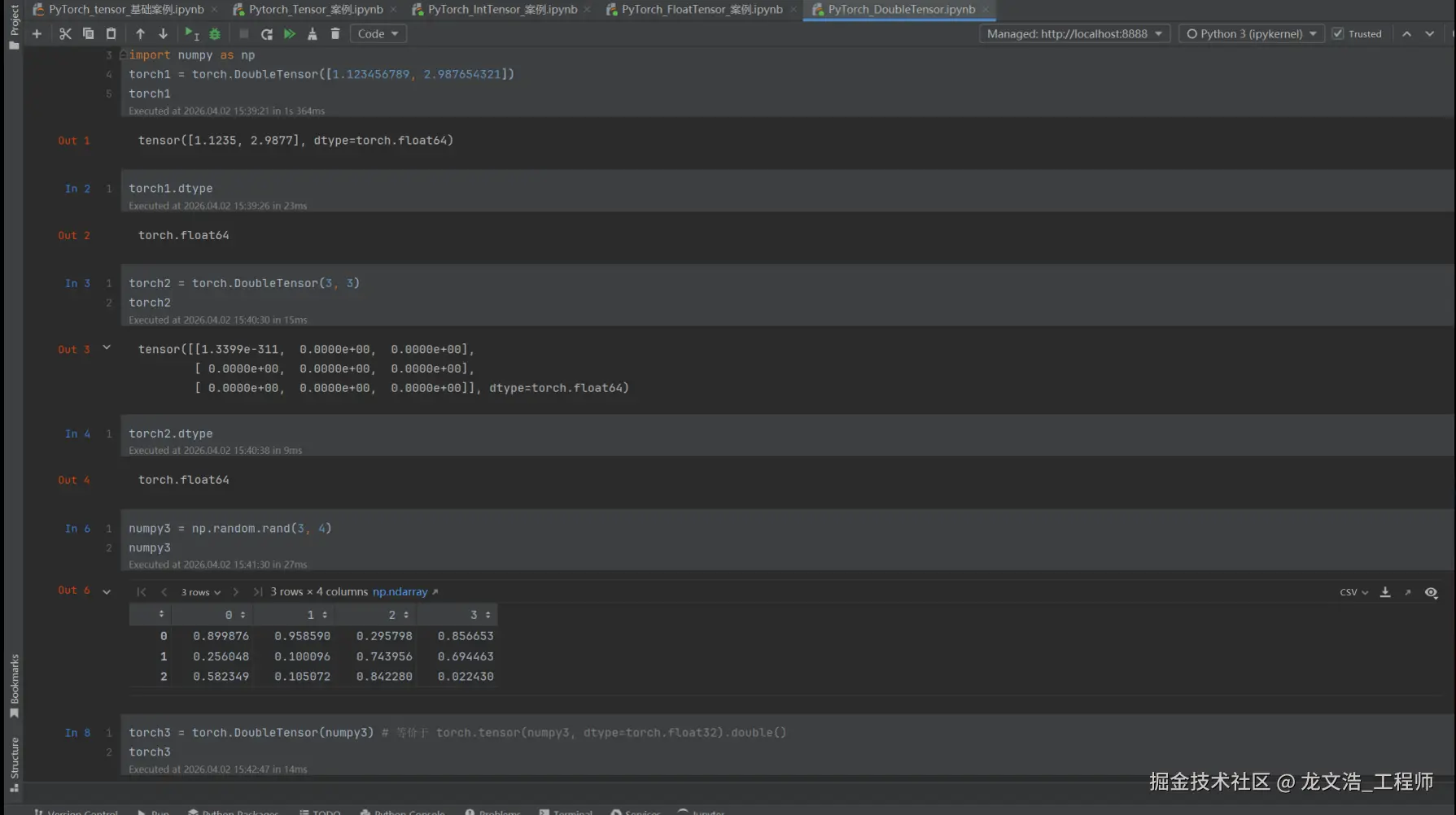1456x815 pixels.
Task: Open the Structure tool window
Action: [x=14, y=765]
